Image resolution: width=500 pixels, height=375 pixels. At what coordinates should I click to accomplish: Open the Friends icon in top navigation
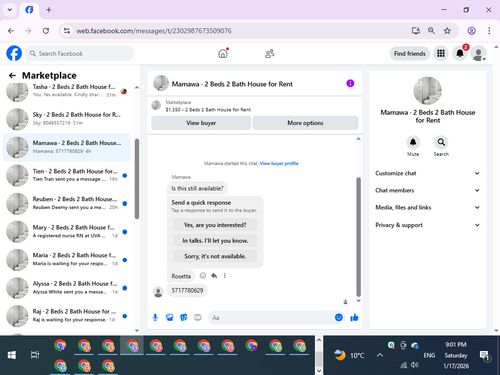(x=269, y=53)
